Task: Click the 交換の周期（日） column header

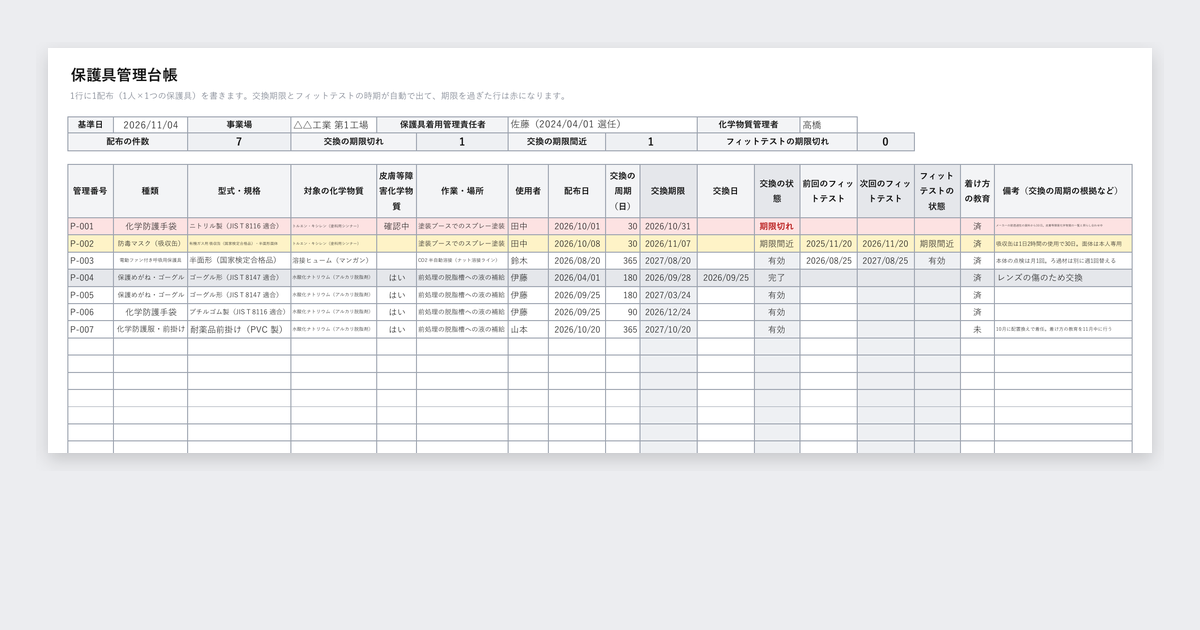Action: point(622,190)
